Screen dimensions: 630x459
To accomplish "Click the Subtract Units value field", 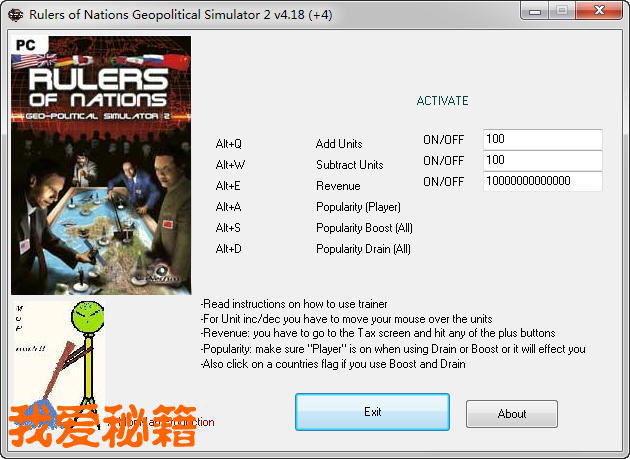I will point(542,160).
